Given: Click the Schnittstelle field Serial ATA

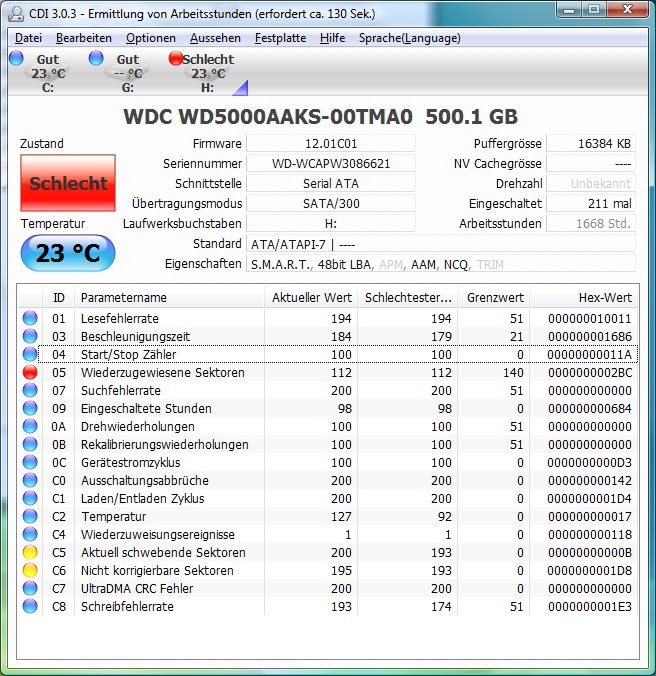Looking at the screenshot, I should coord(331,184).
